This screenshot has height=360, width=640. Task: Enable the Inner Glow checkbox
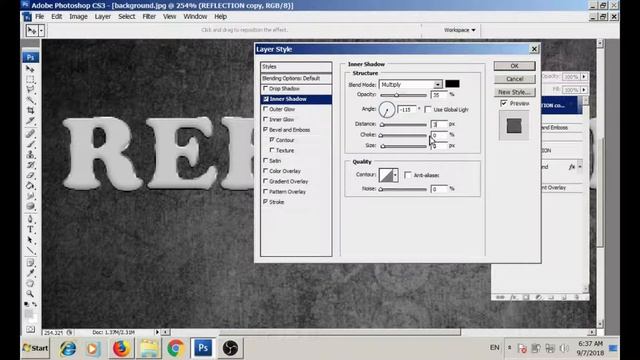pyautogui.click(x=265, y=119)
